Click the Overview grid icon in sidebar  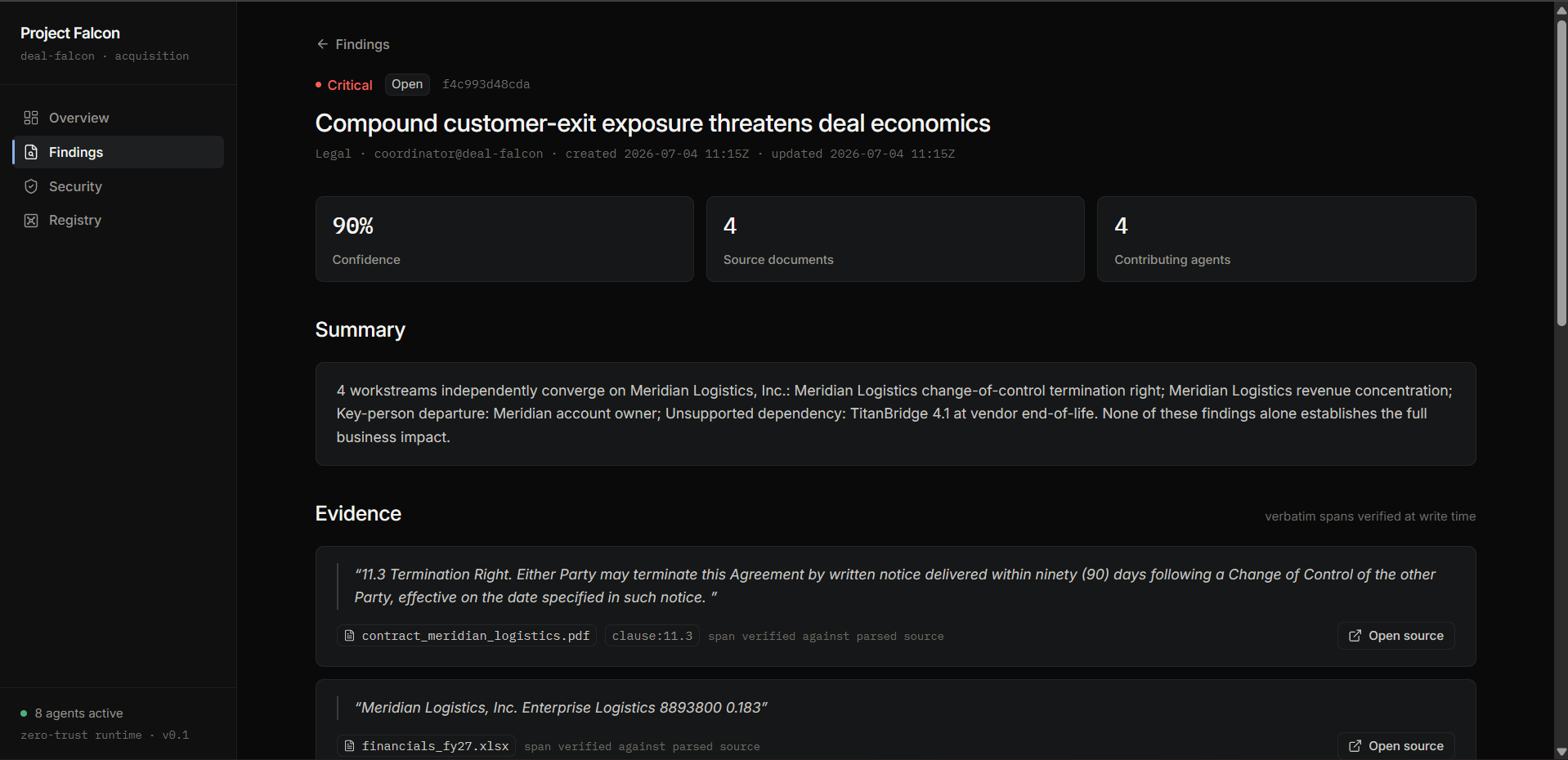tap(31, 118)
